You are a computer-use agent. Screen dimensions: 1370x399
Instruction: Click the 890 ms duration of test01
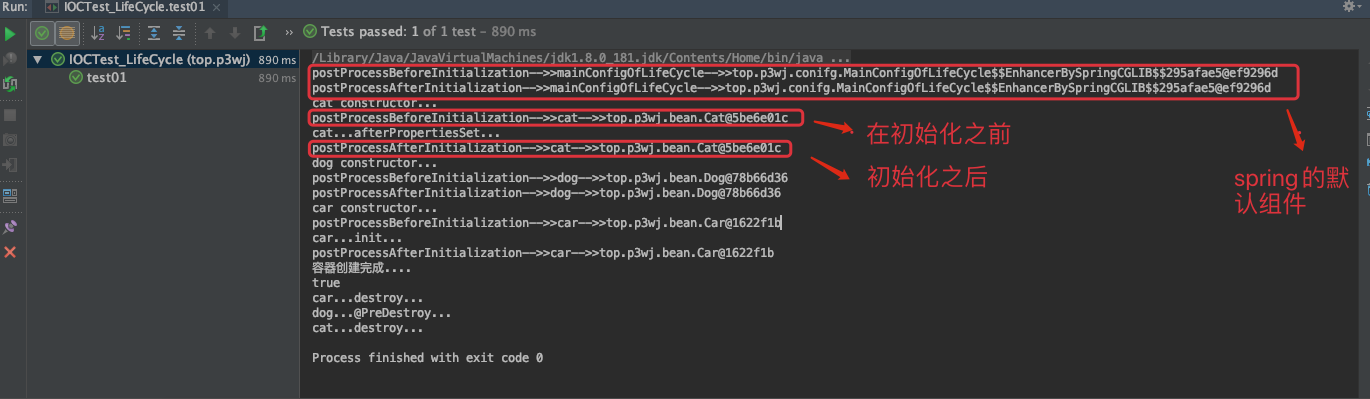pyautogui.click(x=277, y=78)
